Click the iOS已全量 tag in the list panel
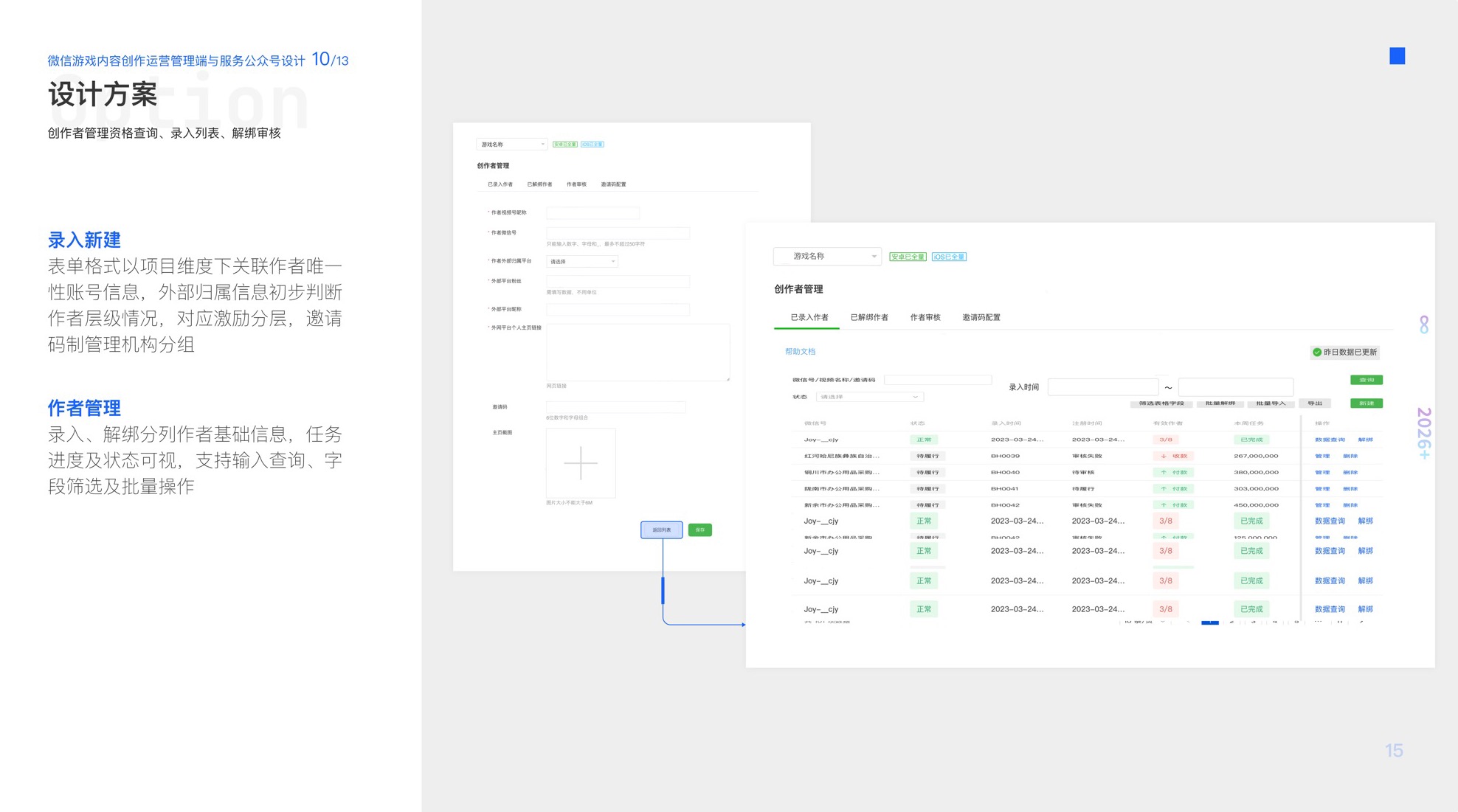The height and width of the screenshot is (812, 1458). coord(949,257)
